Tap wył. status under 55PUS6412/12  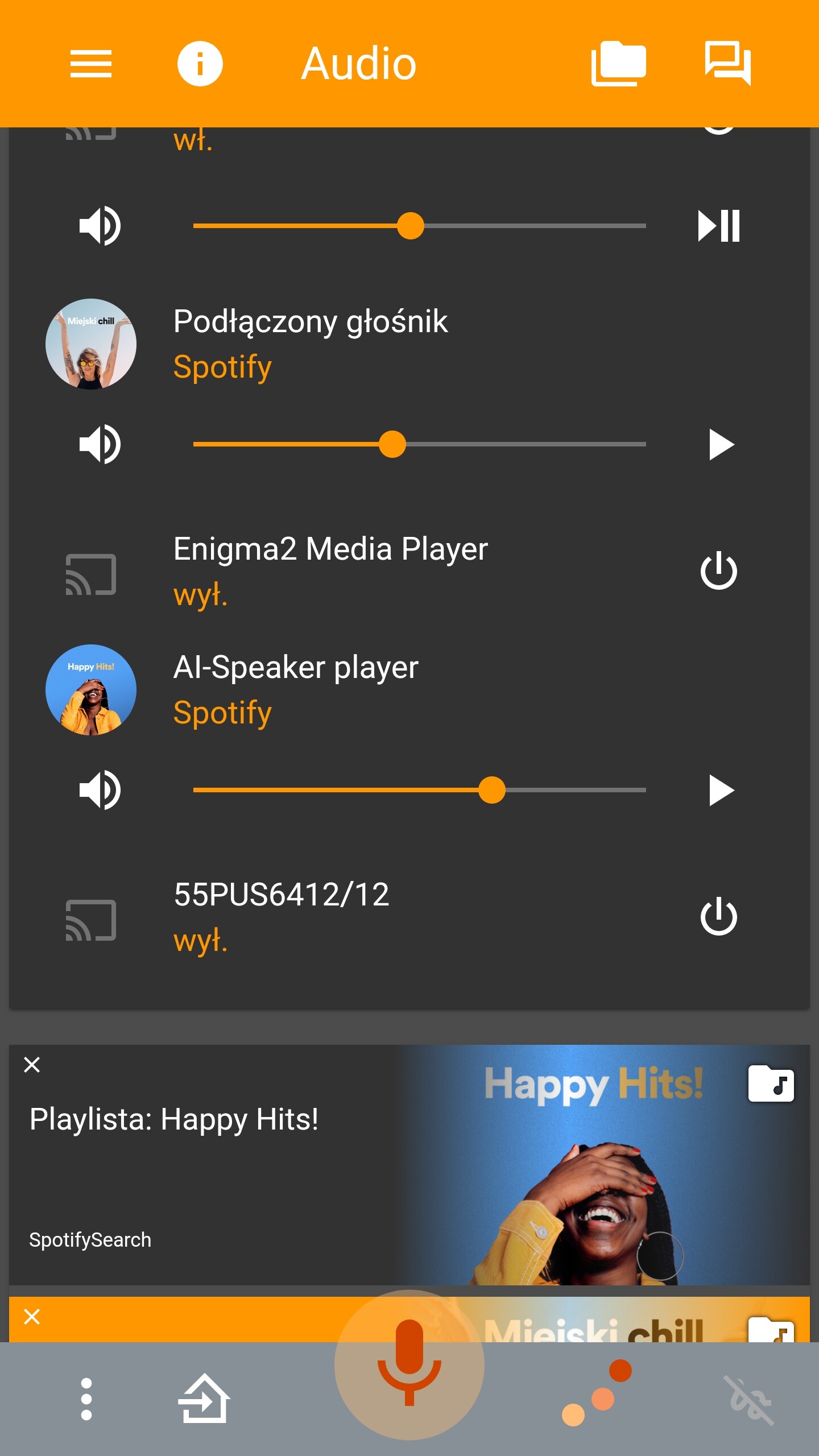coord(200,941)
